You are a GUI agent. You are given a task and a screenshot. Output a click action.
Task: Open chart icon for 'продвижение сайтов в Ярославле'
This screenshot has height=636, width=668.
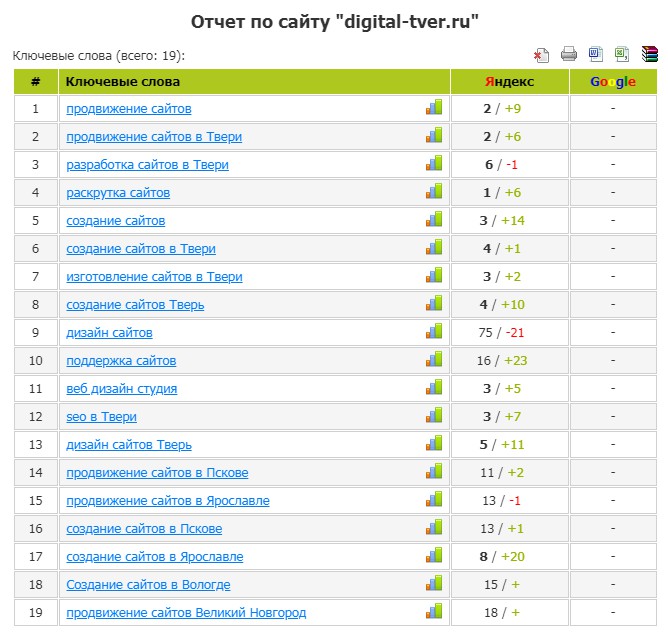coord(434,500)
